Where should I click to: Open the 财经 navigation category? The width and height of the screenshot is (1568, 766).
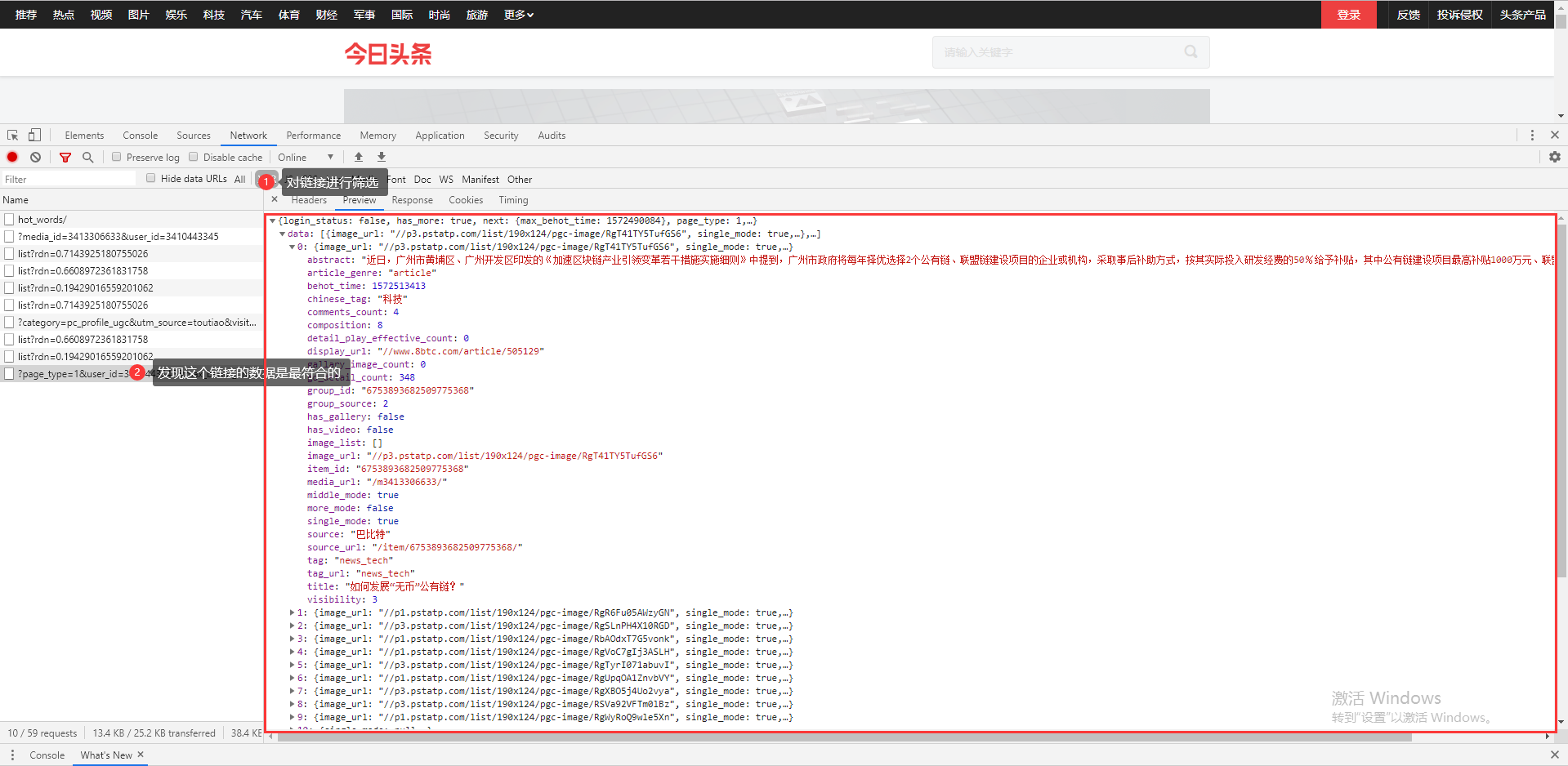tap(327, 15)
